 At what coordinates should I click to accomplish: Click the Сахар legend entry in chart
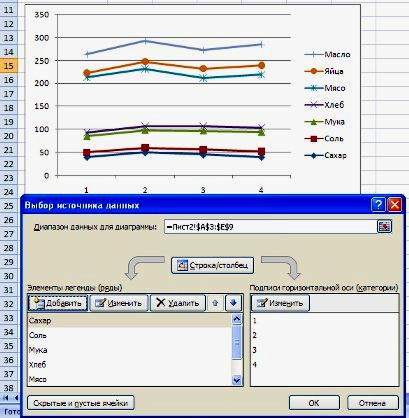(326, 155)
